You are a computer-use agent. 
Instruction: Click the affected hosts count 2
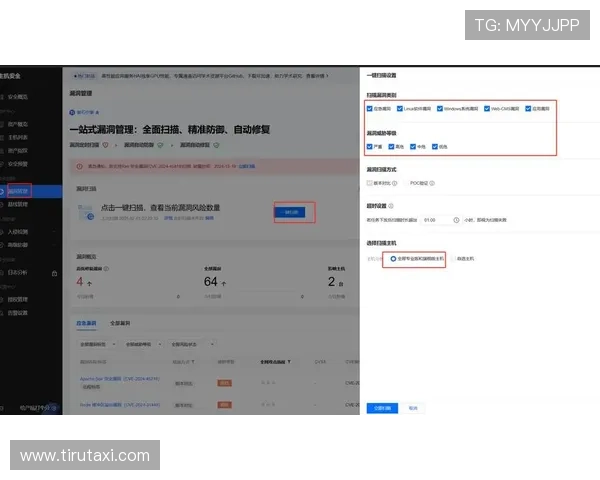[x=331, y=282]
